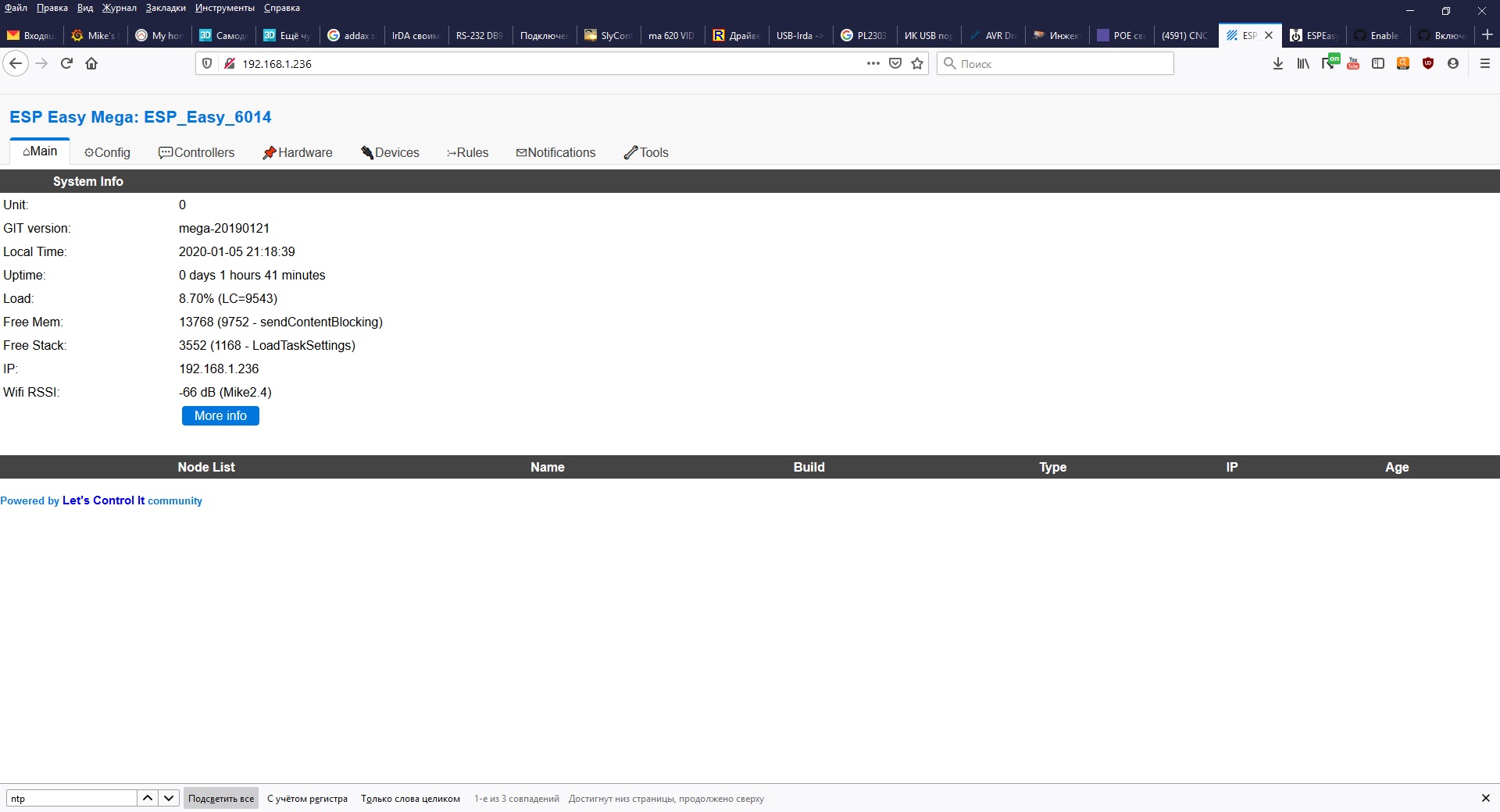This screenshot has width=1500, height=812.
Task: Open the hamburger application menu
Action: 1485,63
